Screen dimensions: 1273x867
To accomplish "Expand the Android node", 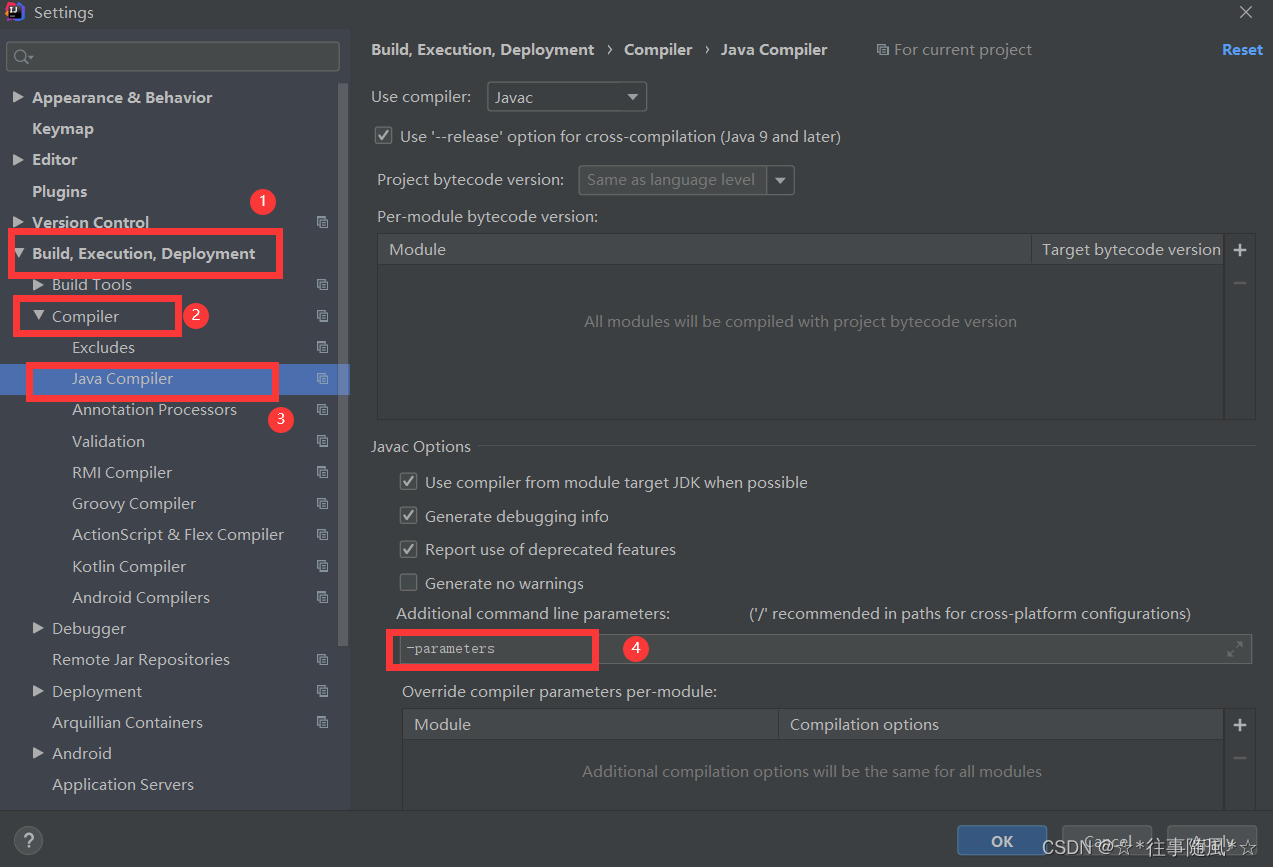I will (x=38, y=753).
